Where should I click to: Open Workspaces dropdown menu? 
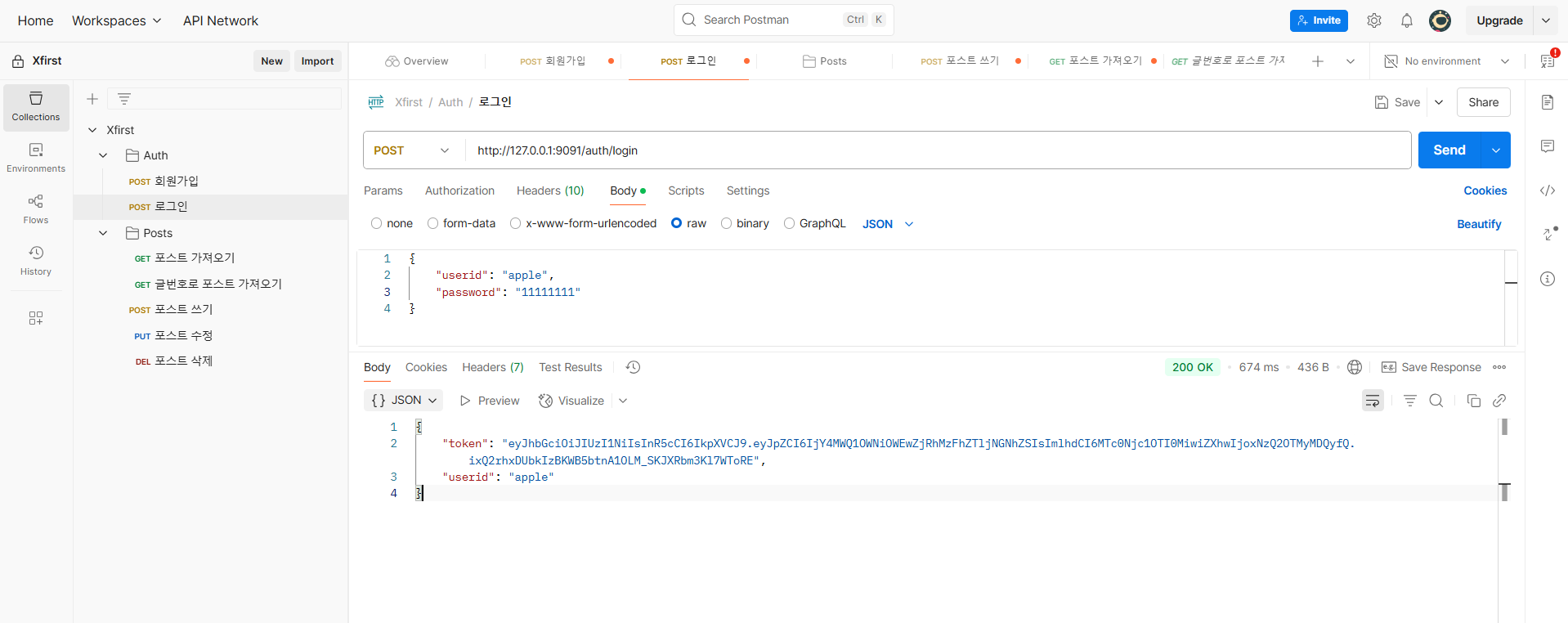coord(117,20)
